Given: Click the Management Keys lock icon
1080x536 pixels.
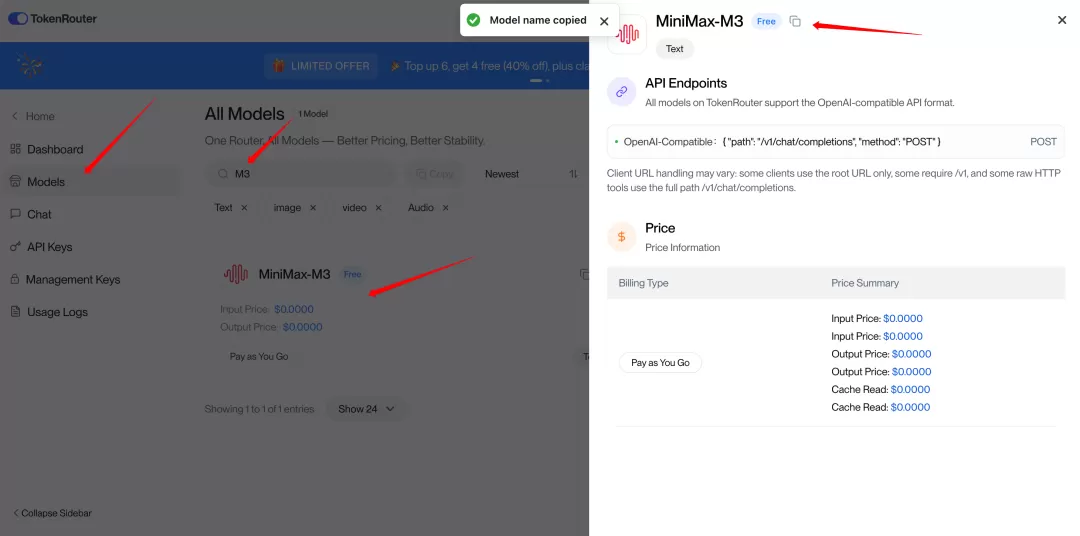Looking at the screenshot, I should point(15,279).
